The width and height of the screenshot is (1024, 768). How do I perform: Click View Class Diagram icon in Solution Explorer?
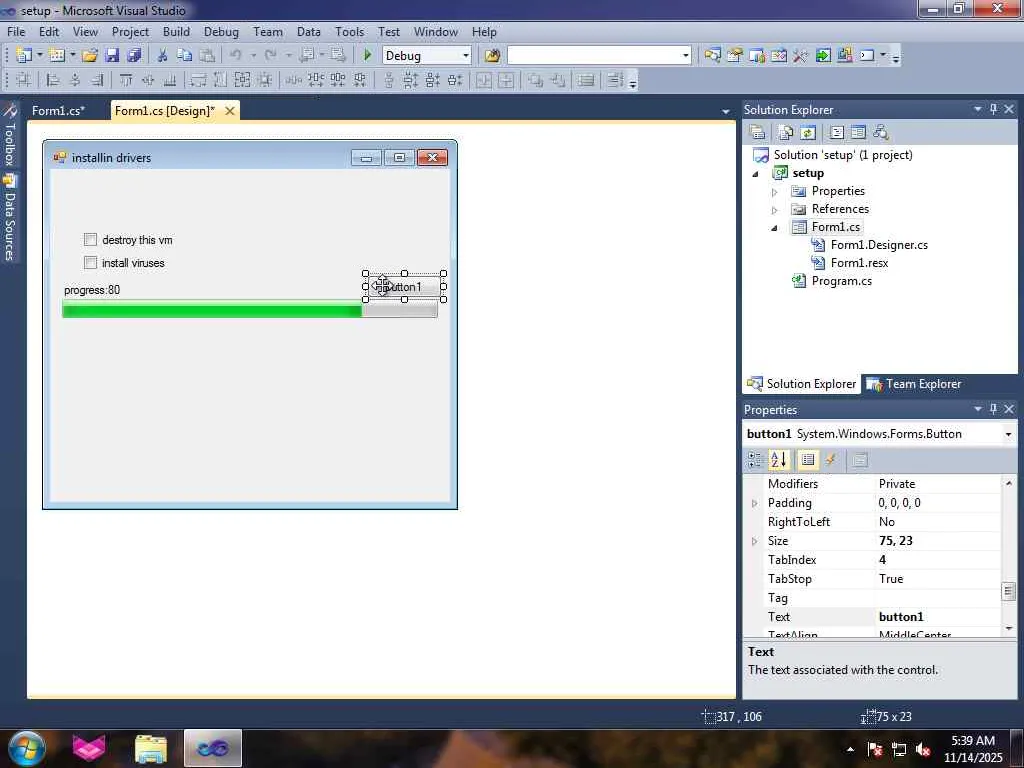[880, 133]
